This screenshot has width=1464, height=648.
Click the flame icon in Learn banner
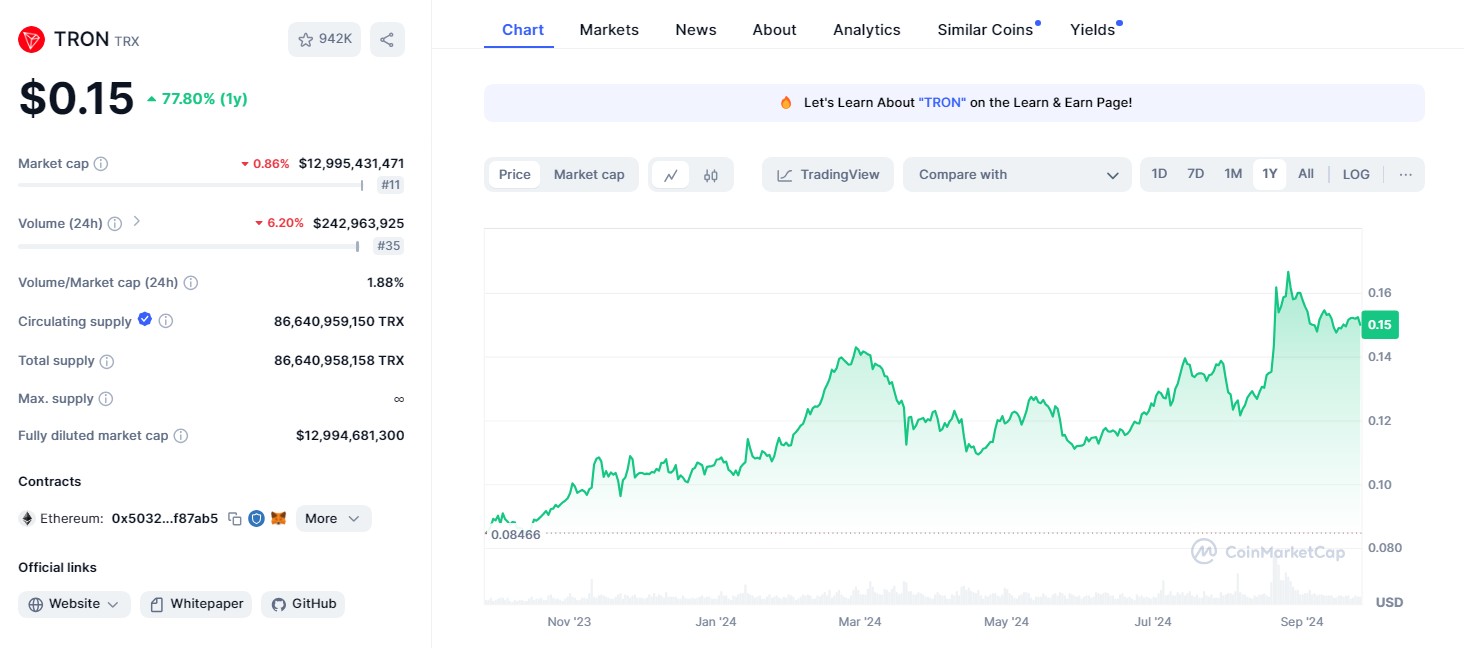pos(786,103)
